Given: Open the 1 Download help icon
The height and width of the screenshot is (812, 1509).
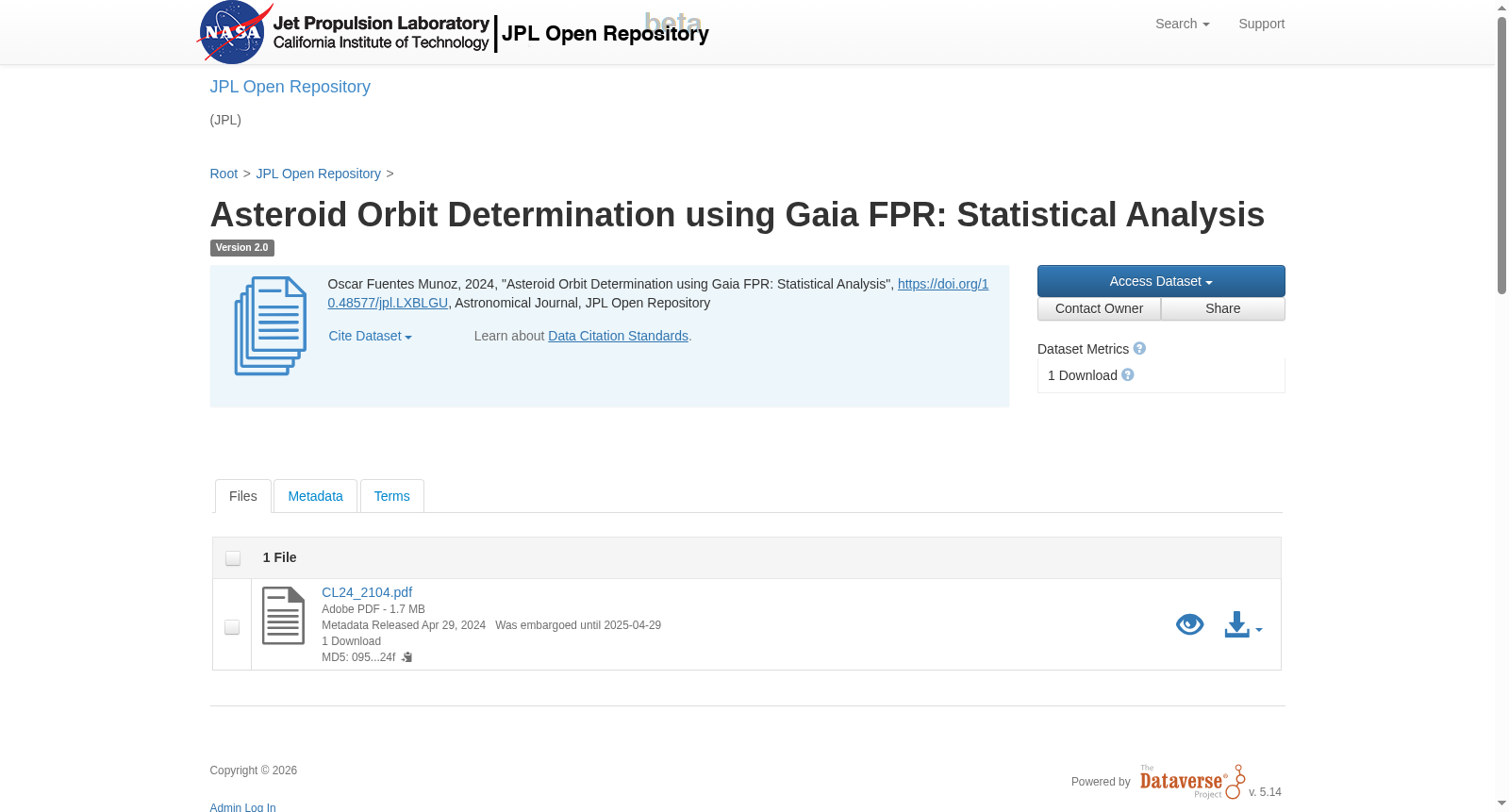Looking at the screenshot, I should point(1128,375).
